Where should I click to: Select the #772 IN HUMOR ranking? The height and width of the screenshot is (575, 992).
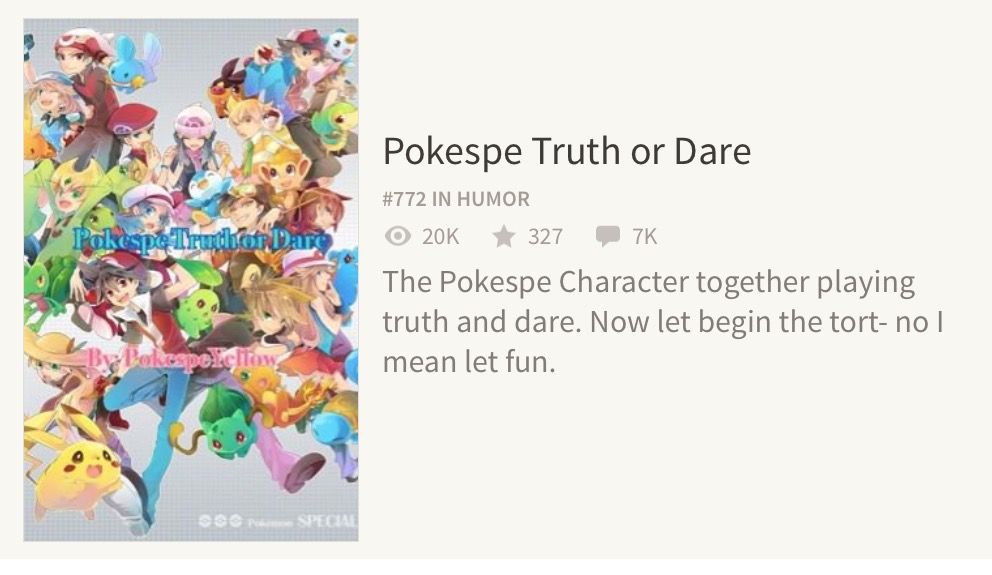(x=456, y=199)
